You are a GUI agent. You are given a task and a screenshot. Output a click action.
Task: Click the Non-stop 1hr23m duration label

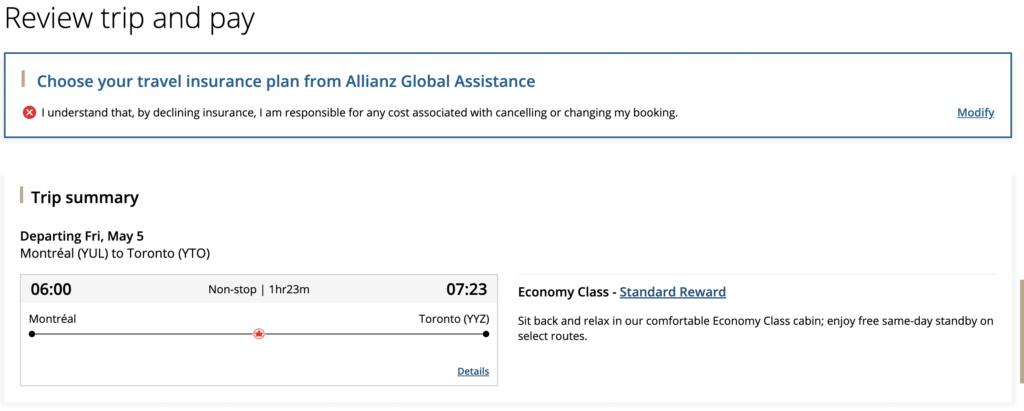(259, 290)
